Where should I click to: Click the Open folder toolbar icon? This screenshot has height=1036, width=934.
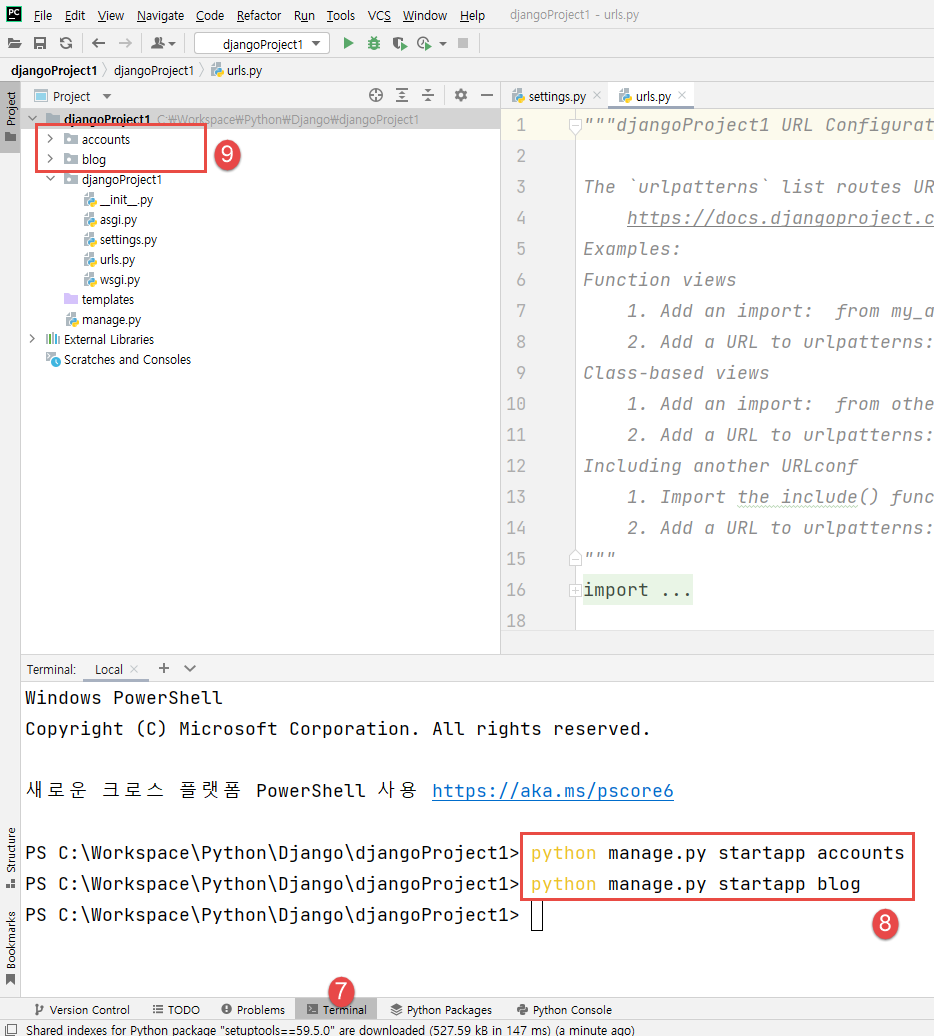(14, 44)
